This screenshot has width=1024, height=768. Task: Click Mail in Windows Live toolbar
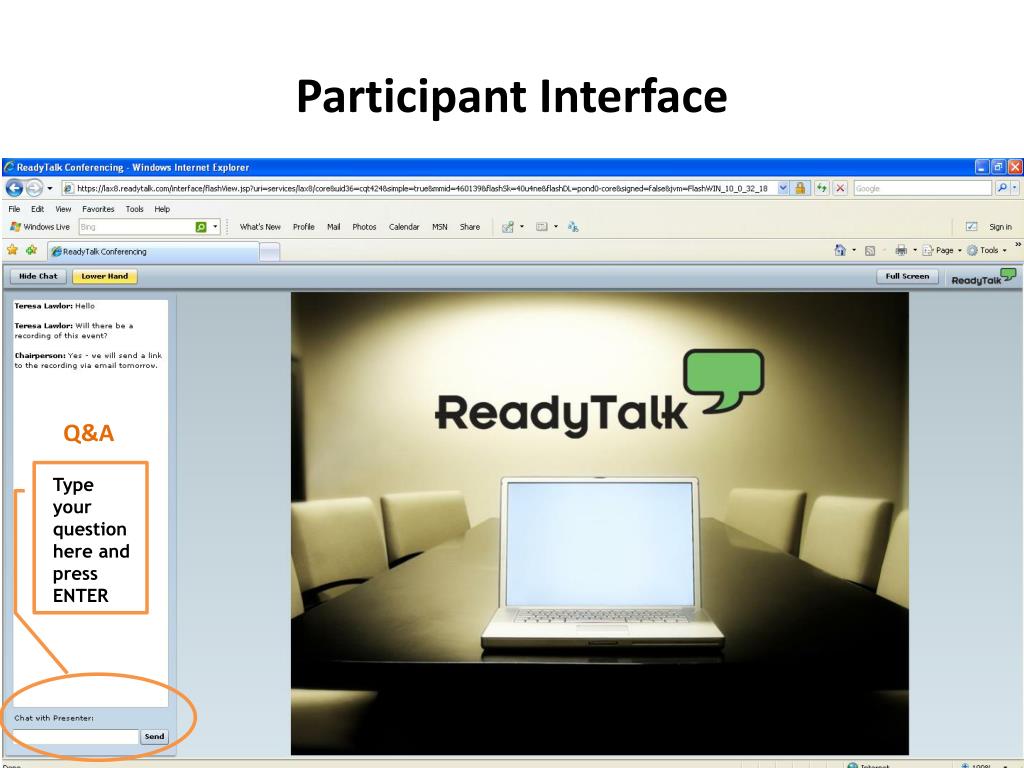click(334, 227)
